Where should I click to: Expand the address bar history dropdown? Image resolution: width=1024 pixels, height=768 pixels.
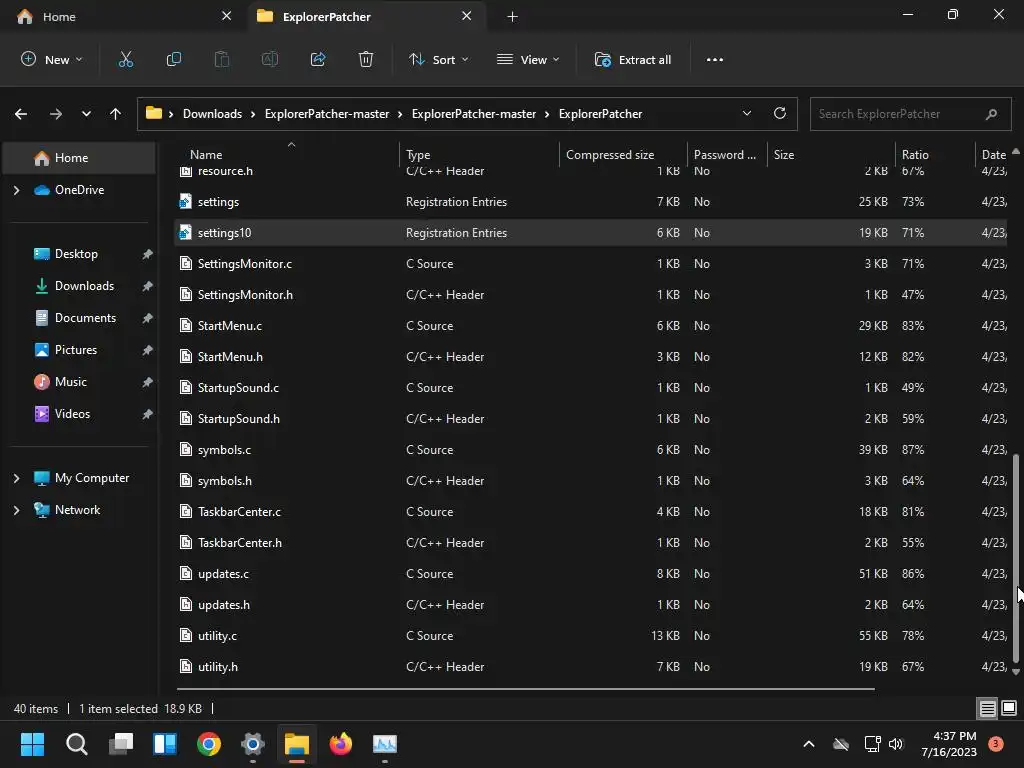coord(746,114)
